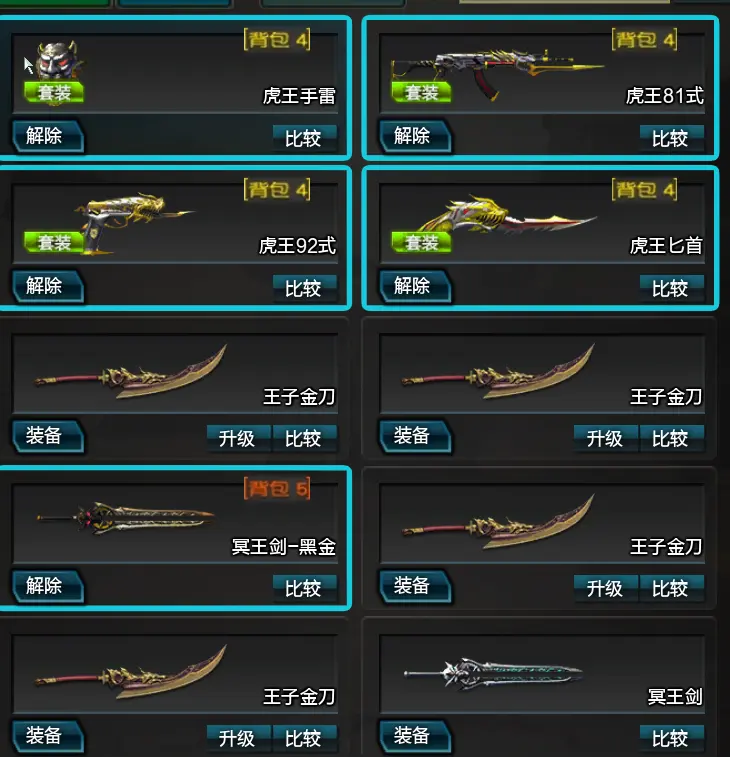Equip the 冥王剑 with 装备 button
Image resolution: width=730 pixels, height=757 pixels.
point(416,736)
